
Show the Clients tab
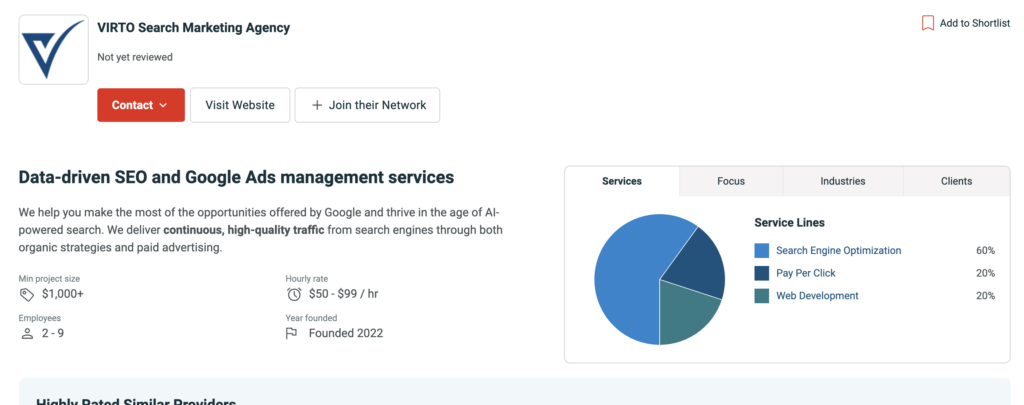956,181
